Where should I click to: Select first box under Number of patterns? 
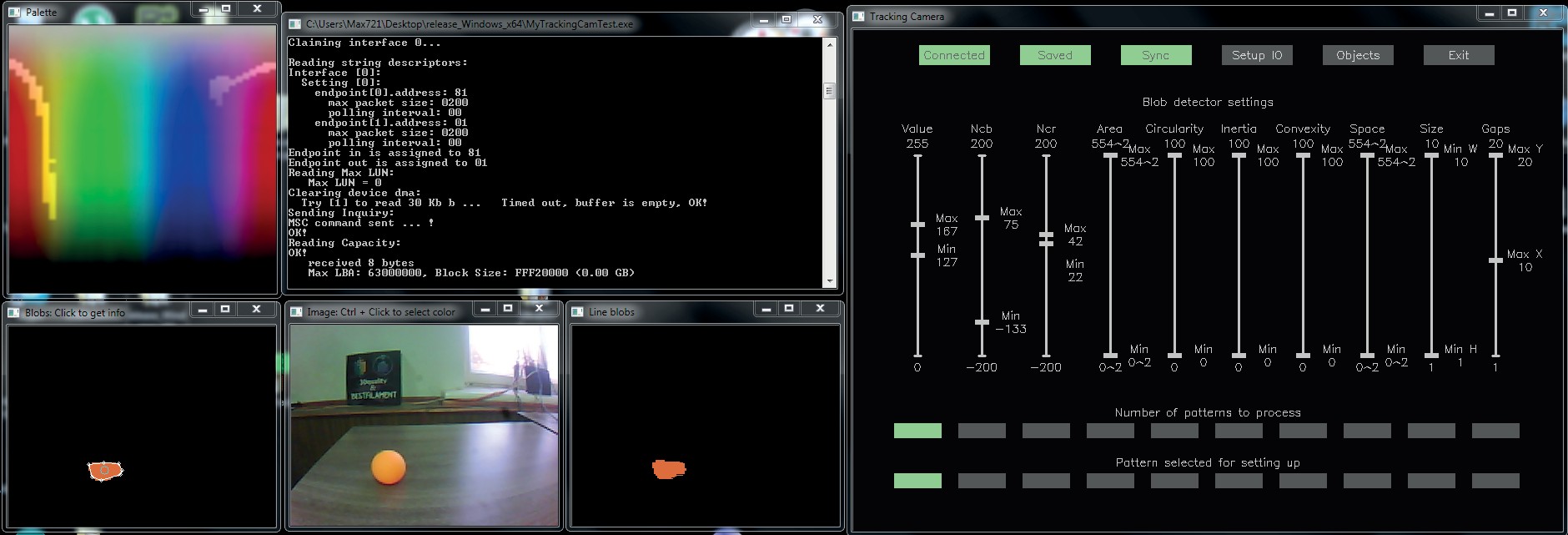pyautogui.click(x=917, y=431)
